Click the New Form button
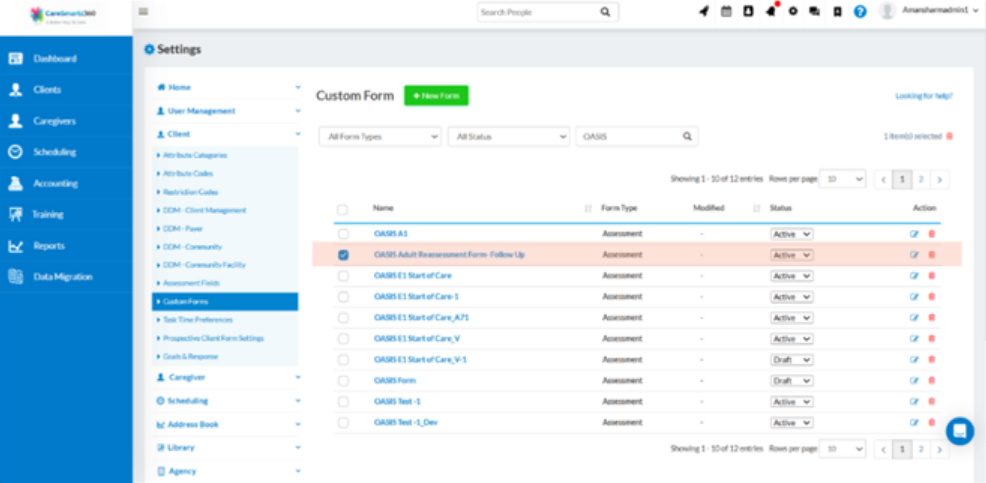 click(436, 96)
